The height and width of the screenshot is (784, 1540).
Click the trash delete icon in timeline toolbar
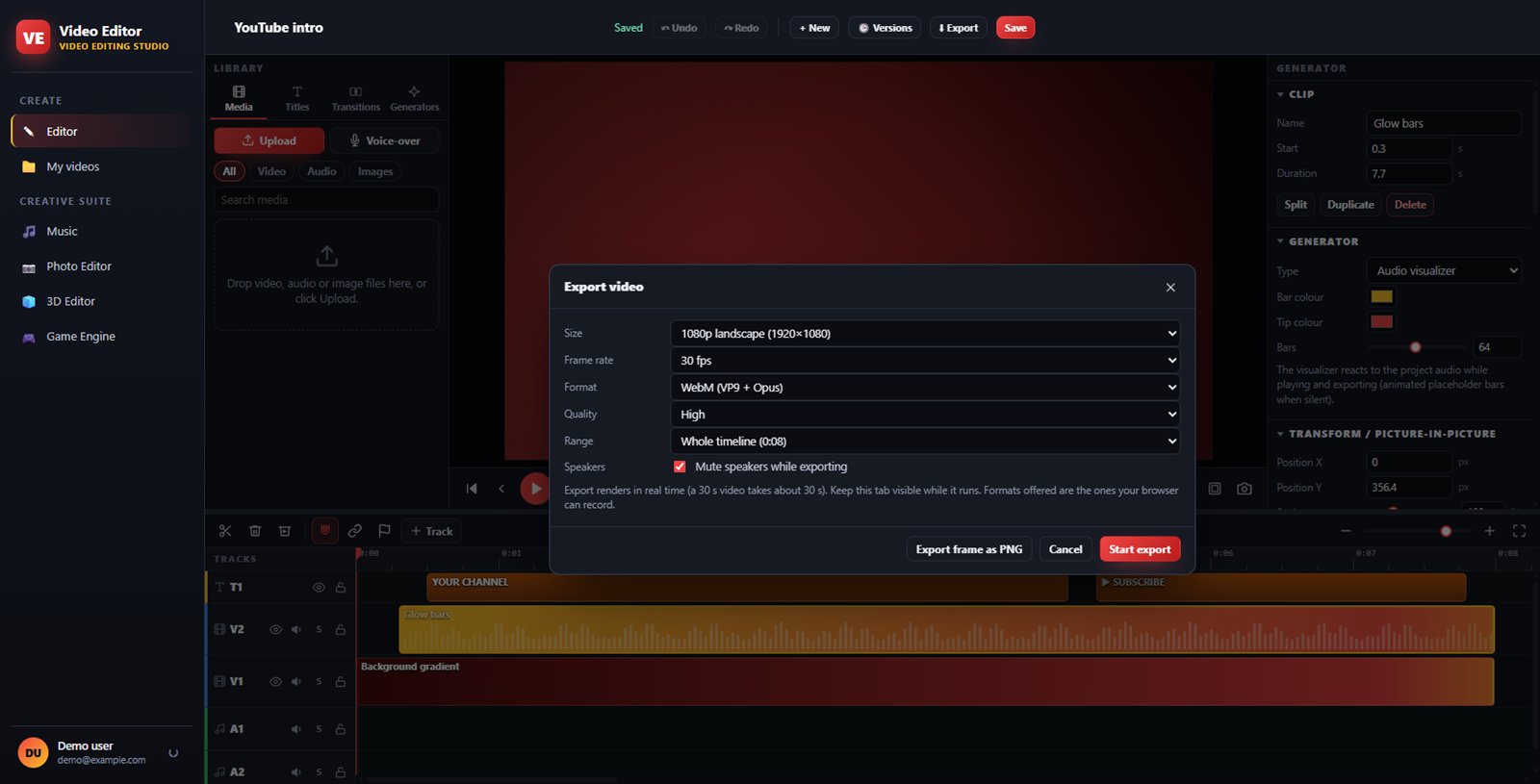[255, 531]
